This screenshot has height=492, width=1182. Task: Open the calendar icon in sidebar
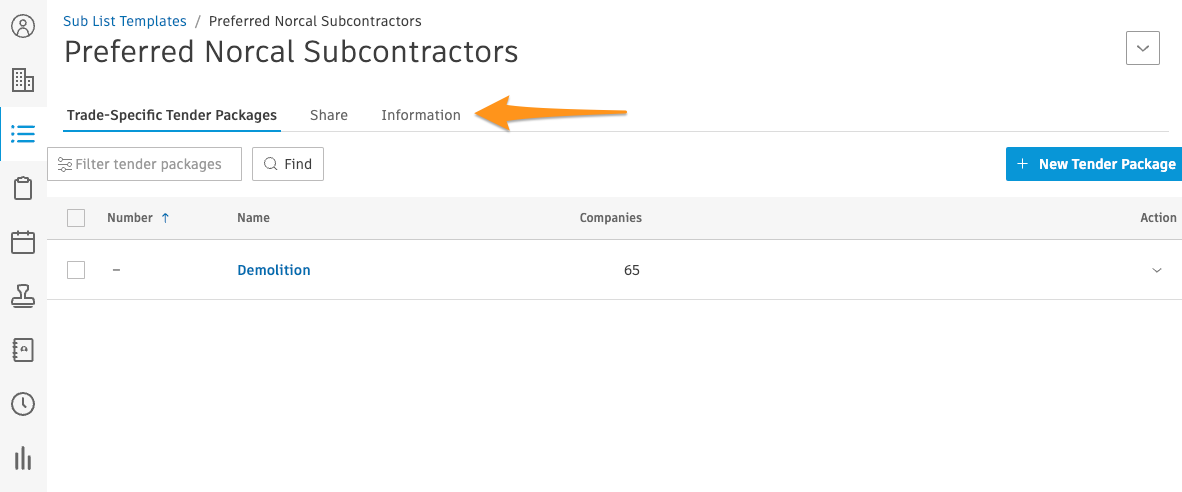coord(23,242)
